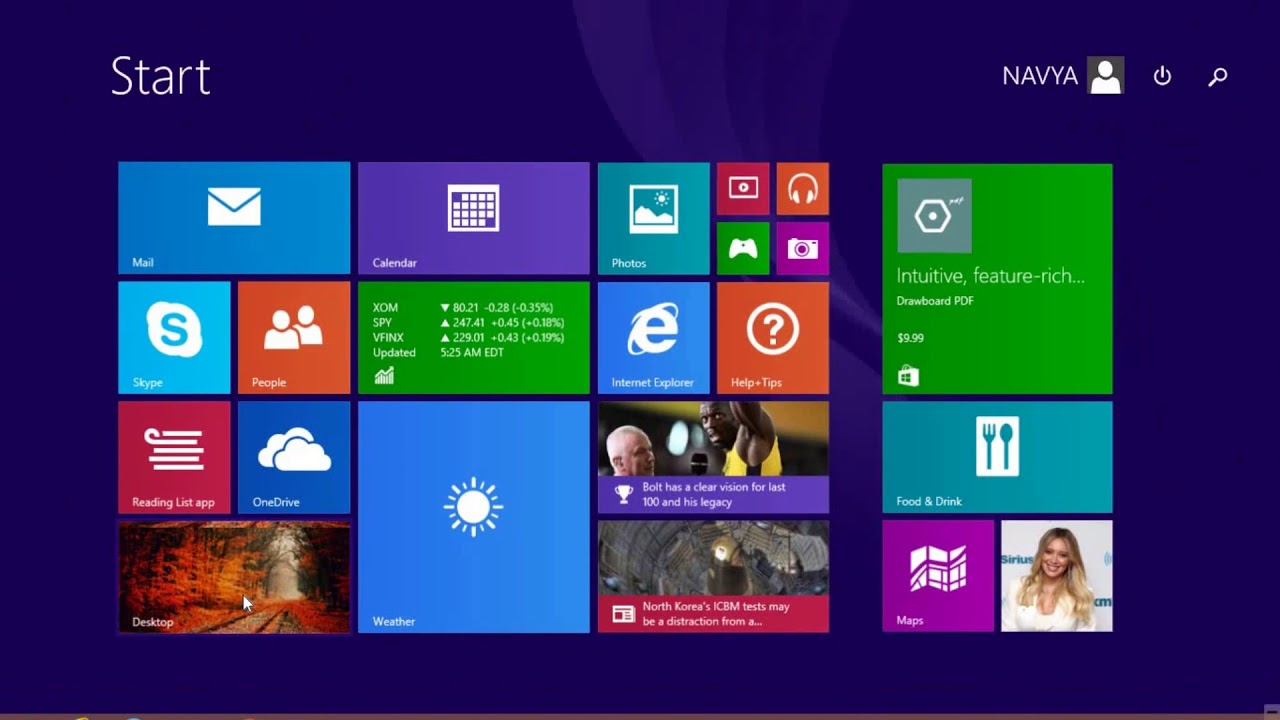Viewport: 1280px width, 720px height.
Task: Open the Skype tile
Action: (x=174, y=338)
